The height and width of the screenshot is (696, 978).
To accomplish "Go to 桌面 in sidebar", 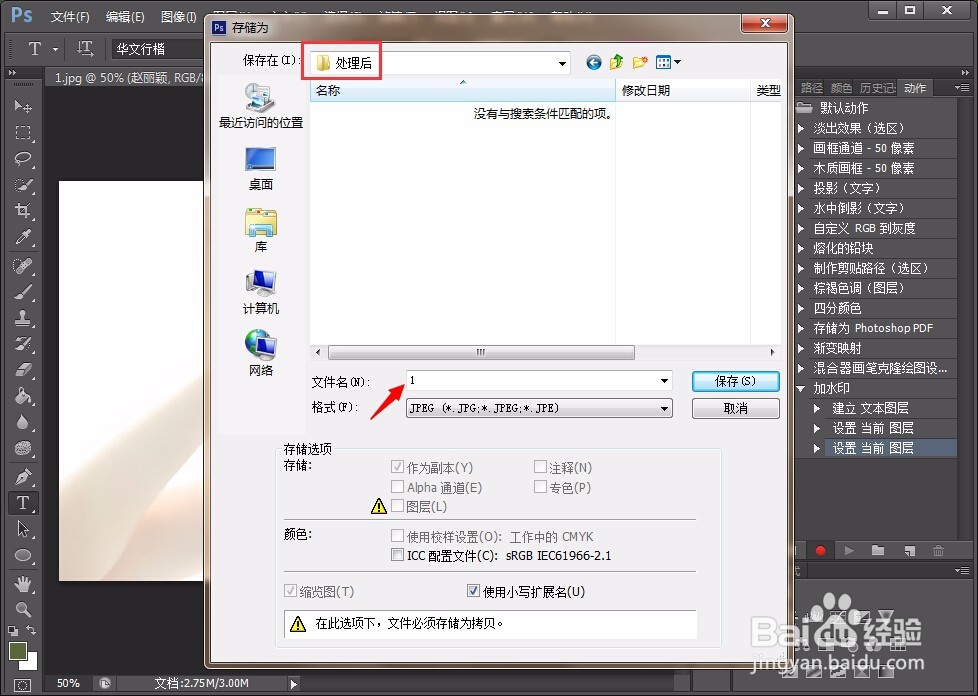I will (x=261, y=168).
